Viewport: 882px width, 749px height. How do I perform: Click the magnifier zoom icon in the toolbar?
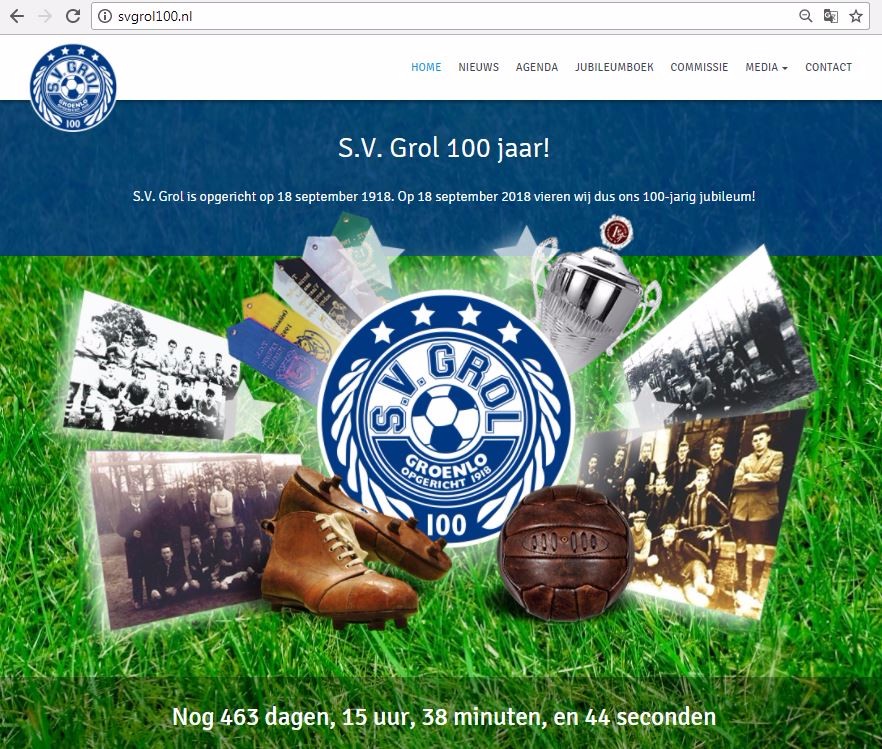[x=804, y=16]
